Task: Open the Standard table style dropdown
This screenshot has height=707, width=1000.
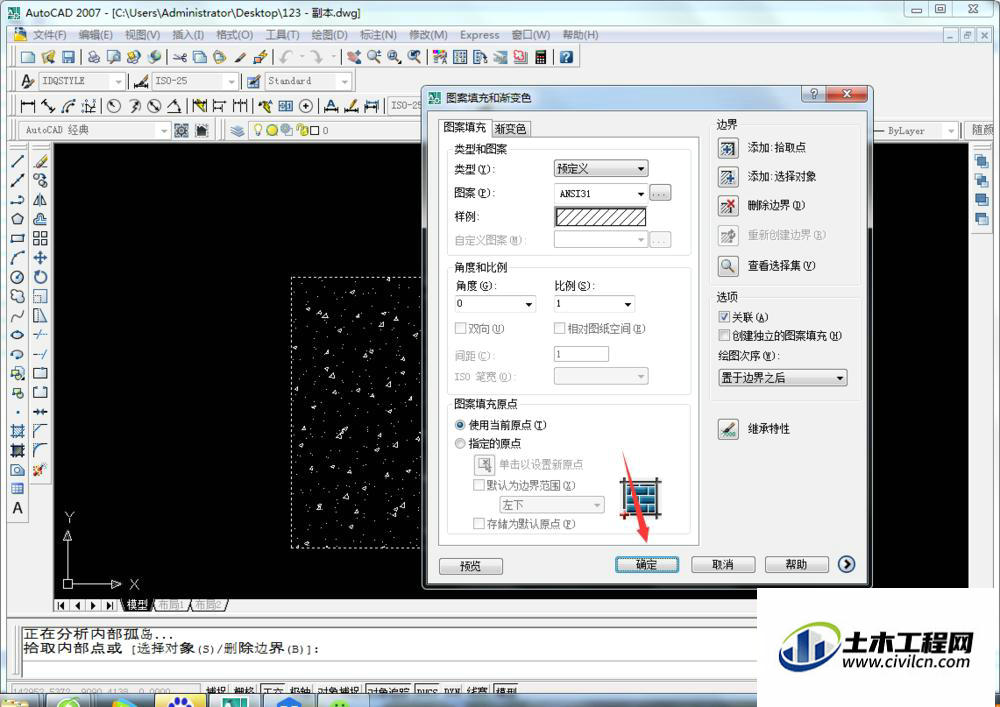Action: click(x=344, y=82)
